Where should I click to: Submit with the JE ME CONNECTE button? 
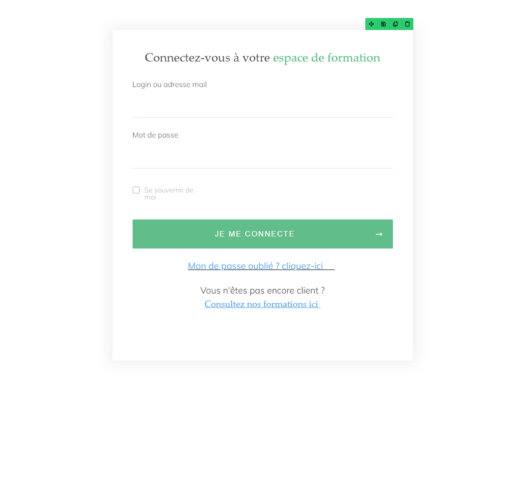262,234
